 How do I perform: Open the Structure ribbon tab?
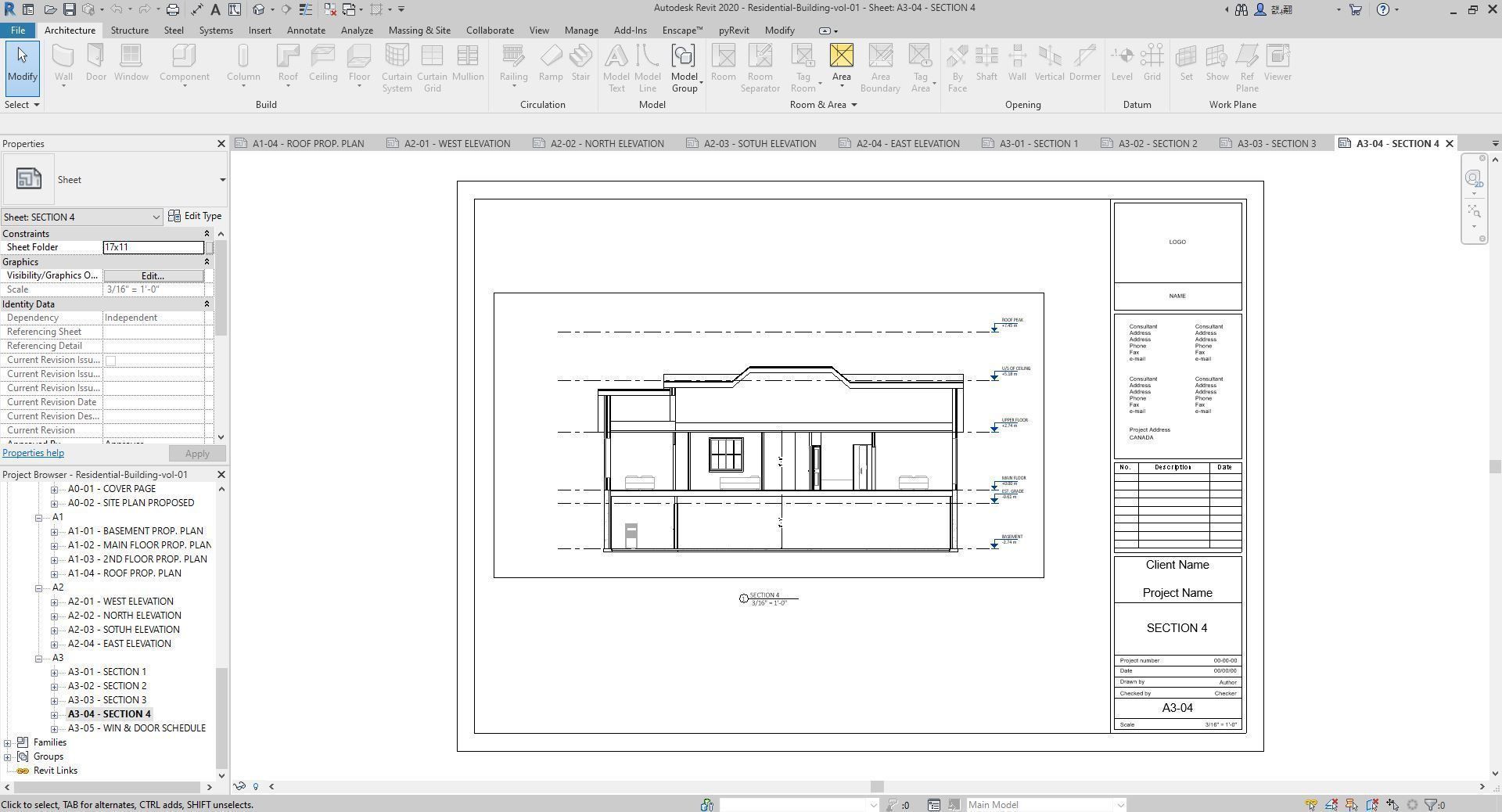tap(129, 31)
